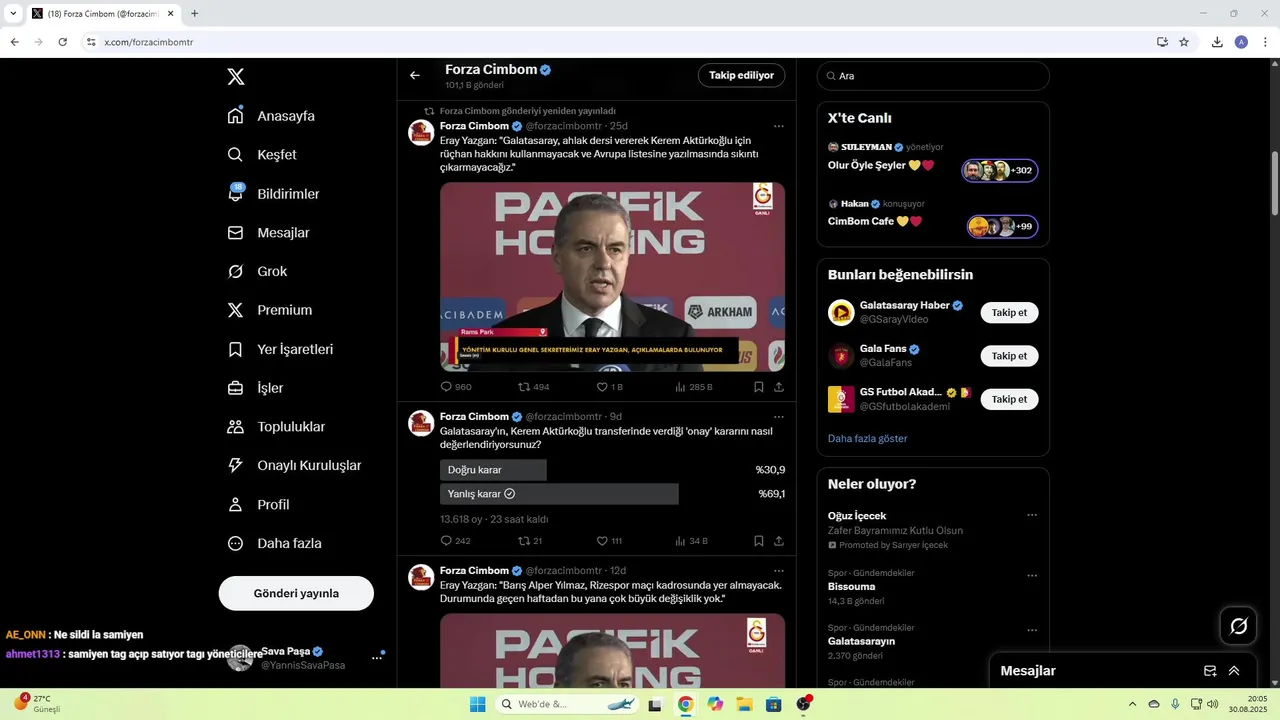Compose a new message in Mesajlar drawer
This screenshot has height=720, width=1280.
[x=1210, y=671]
